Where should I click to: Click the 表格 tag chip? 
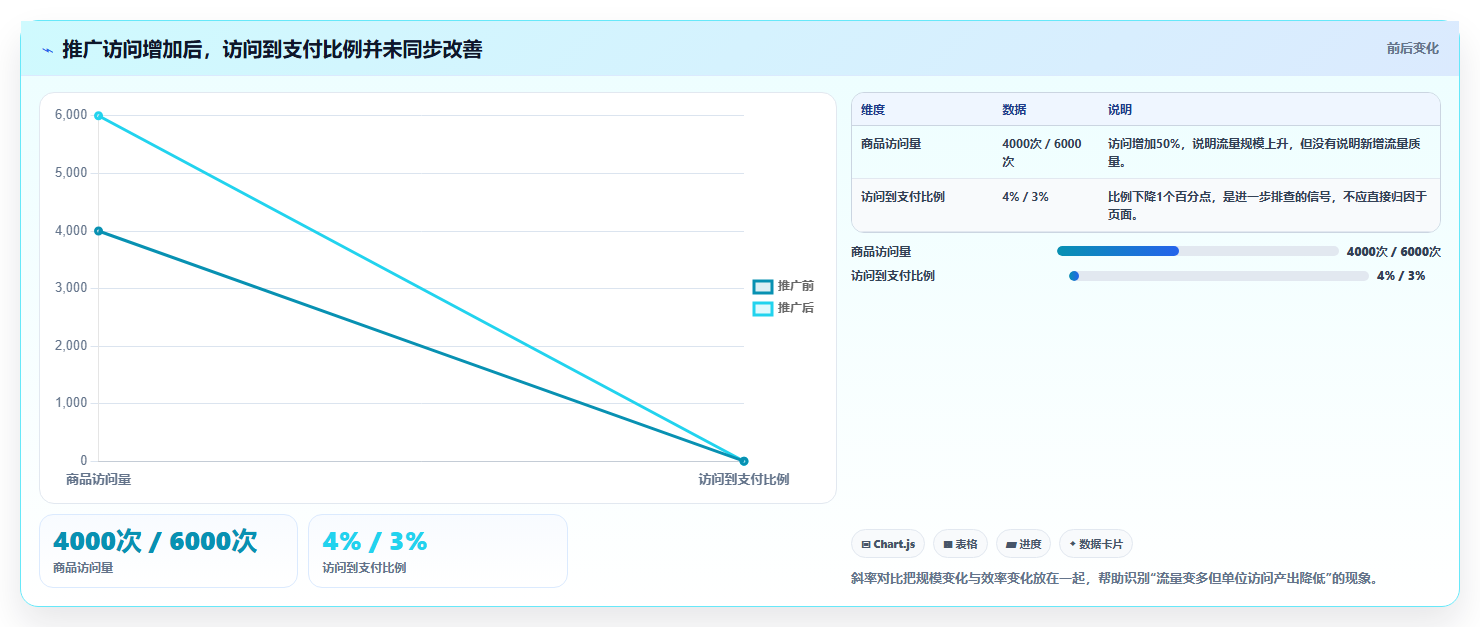(x=960, y=544)
